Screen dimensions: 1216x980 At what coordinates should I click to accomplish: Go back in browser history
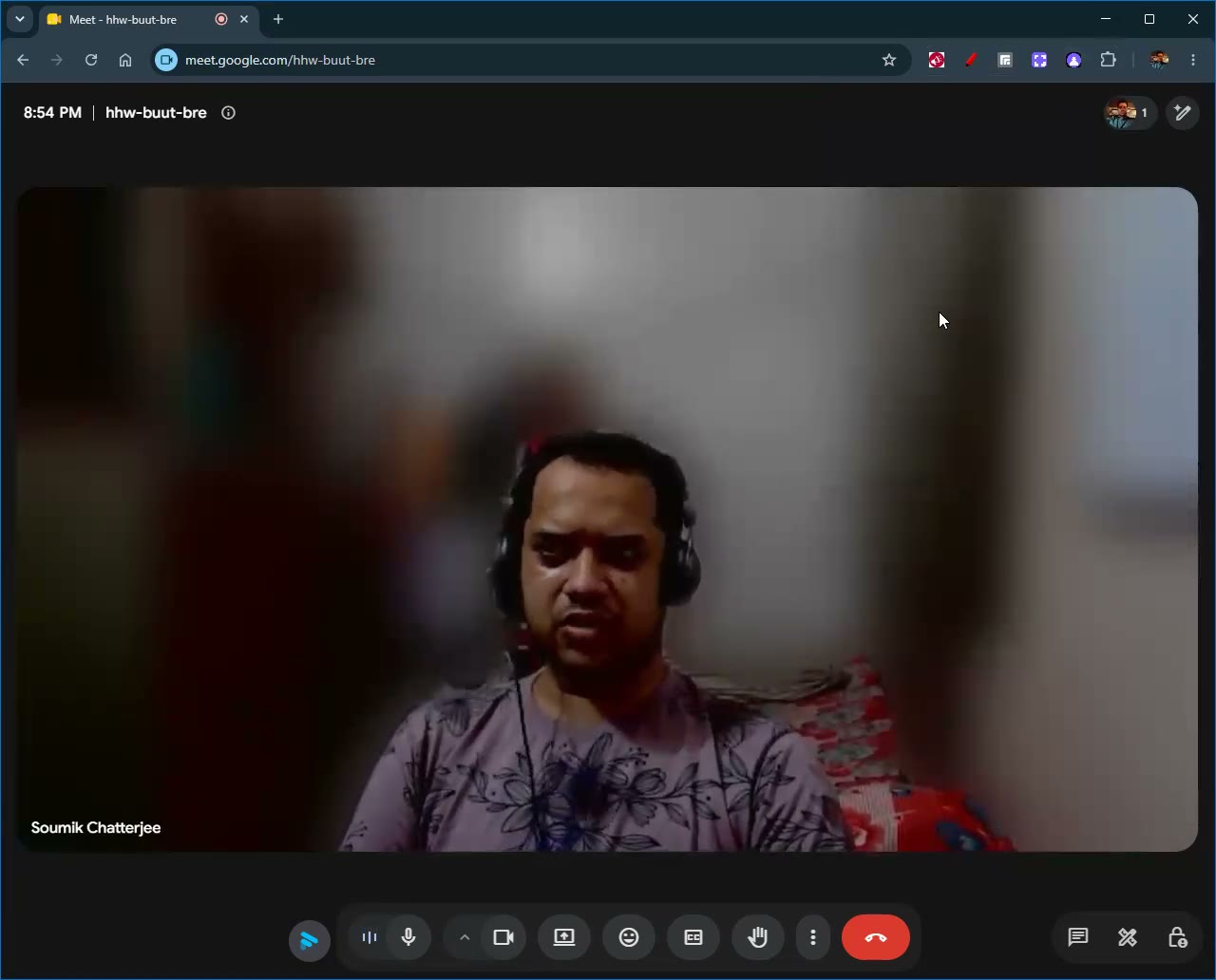(x=23, y=60)
